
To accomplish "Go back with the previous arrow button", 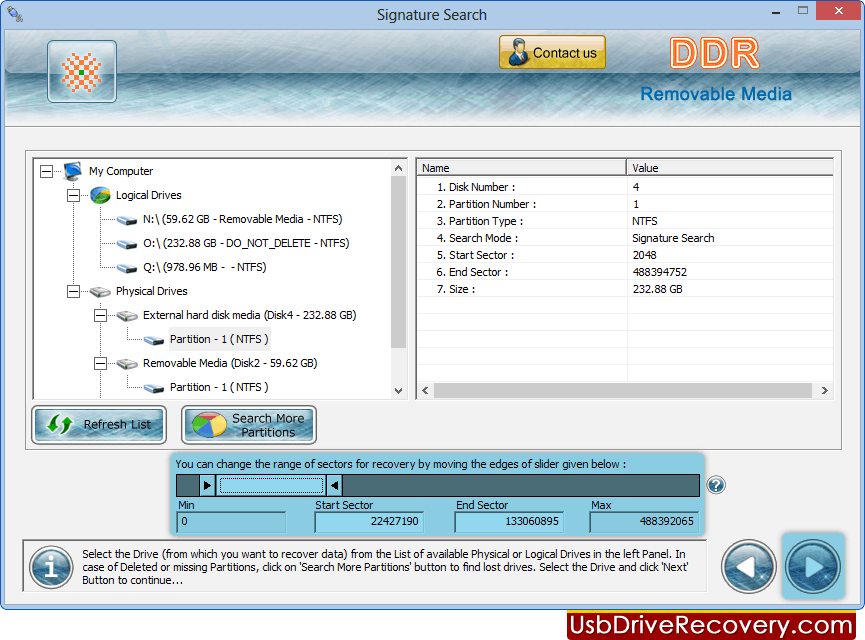I will coord(748,567).
